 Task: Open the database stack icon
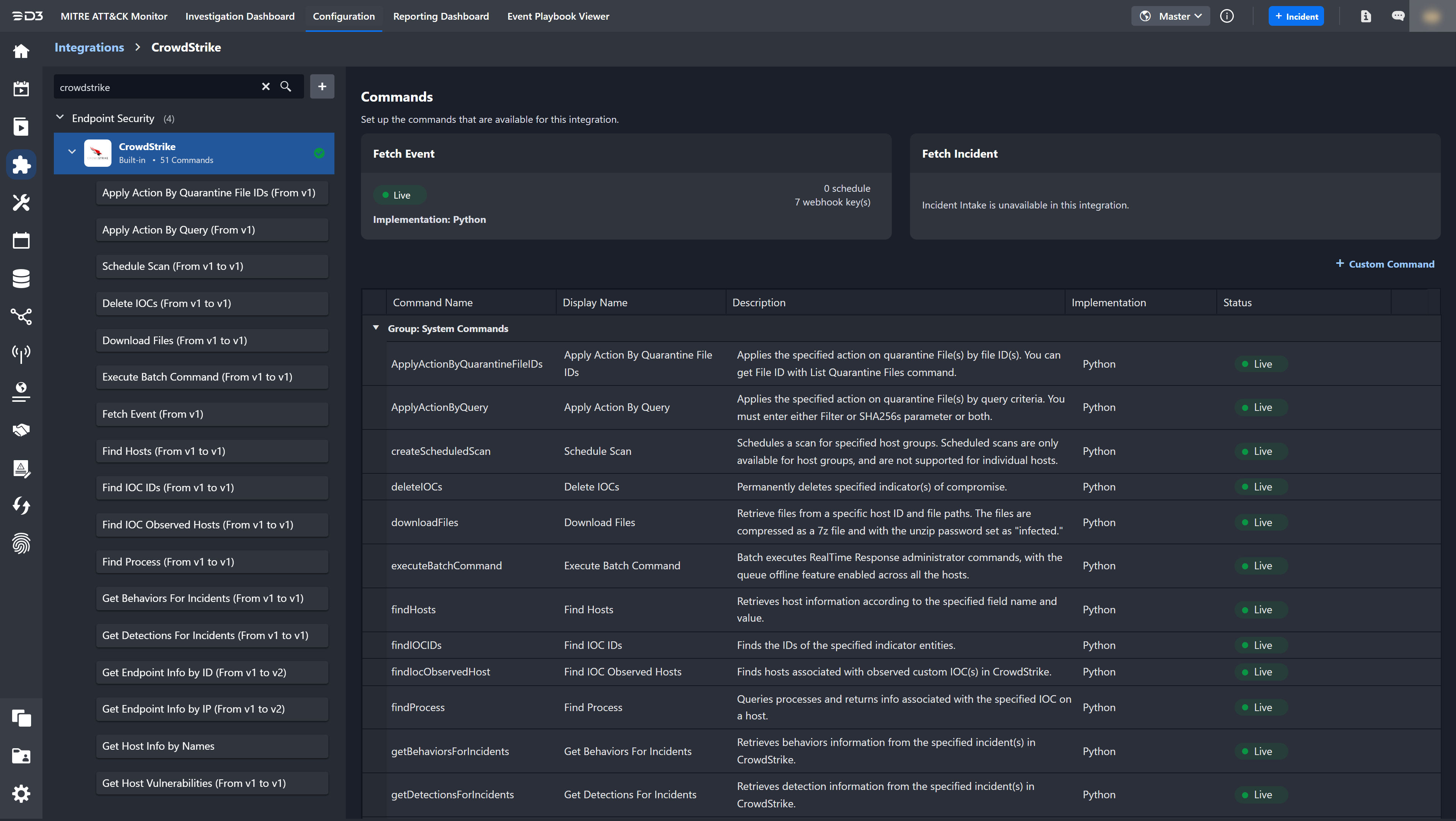(21, 279)
